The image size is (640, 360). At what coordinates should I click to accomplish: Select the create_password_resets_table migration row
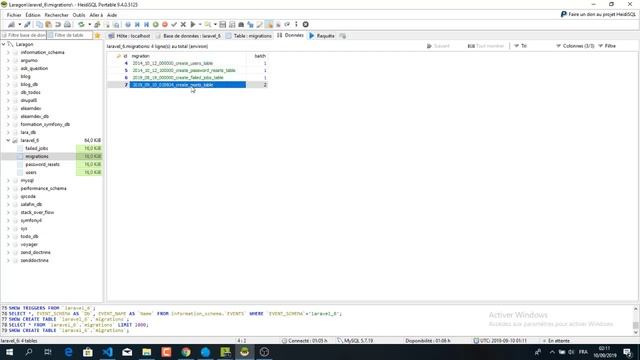tap(188, 71)
